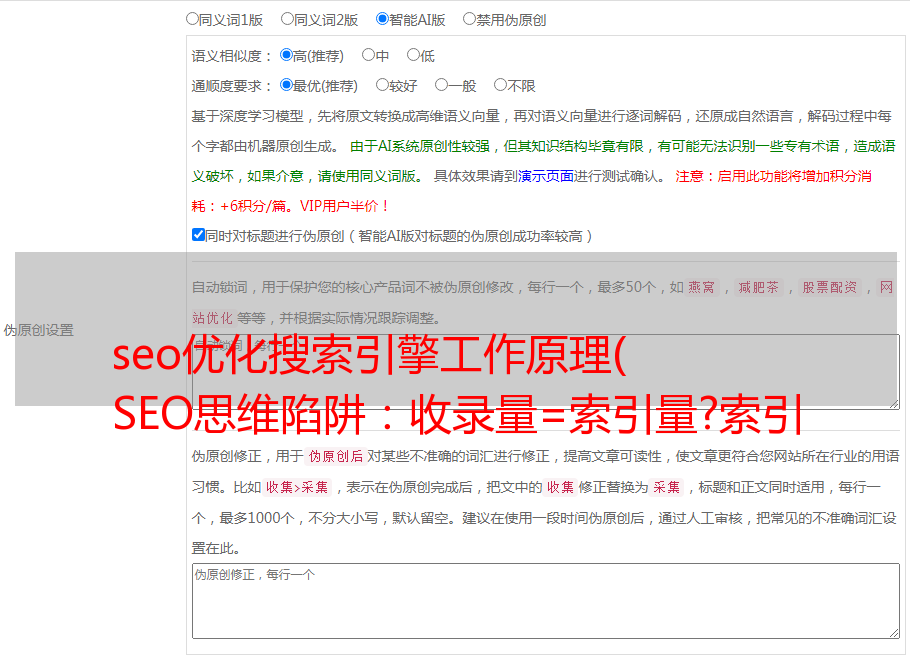The image size is (911, 658).
Task: Toggle 同时对标题进行伪原创 checkbox
Action: (x=198, y=235)
